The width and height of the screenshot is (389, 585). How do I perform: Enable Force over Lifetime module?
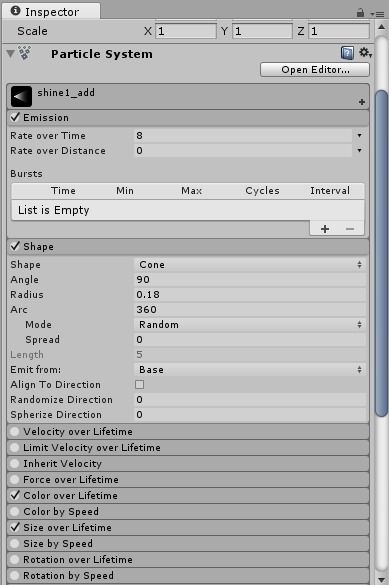[15, 479]
